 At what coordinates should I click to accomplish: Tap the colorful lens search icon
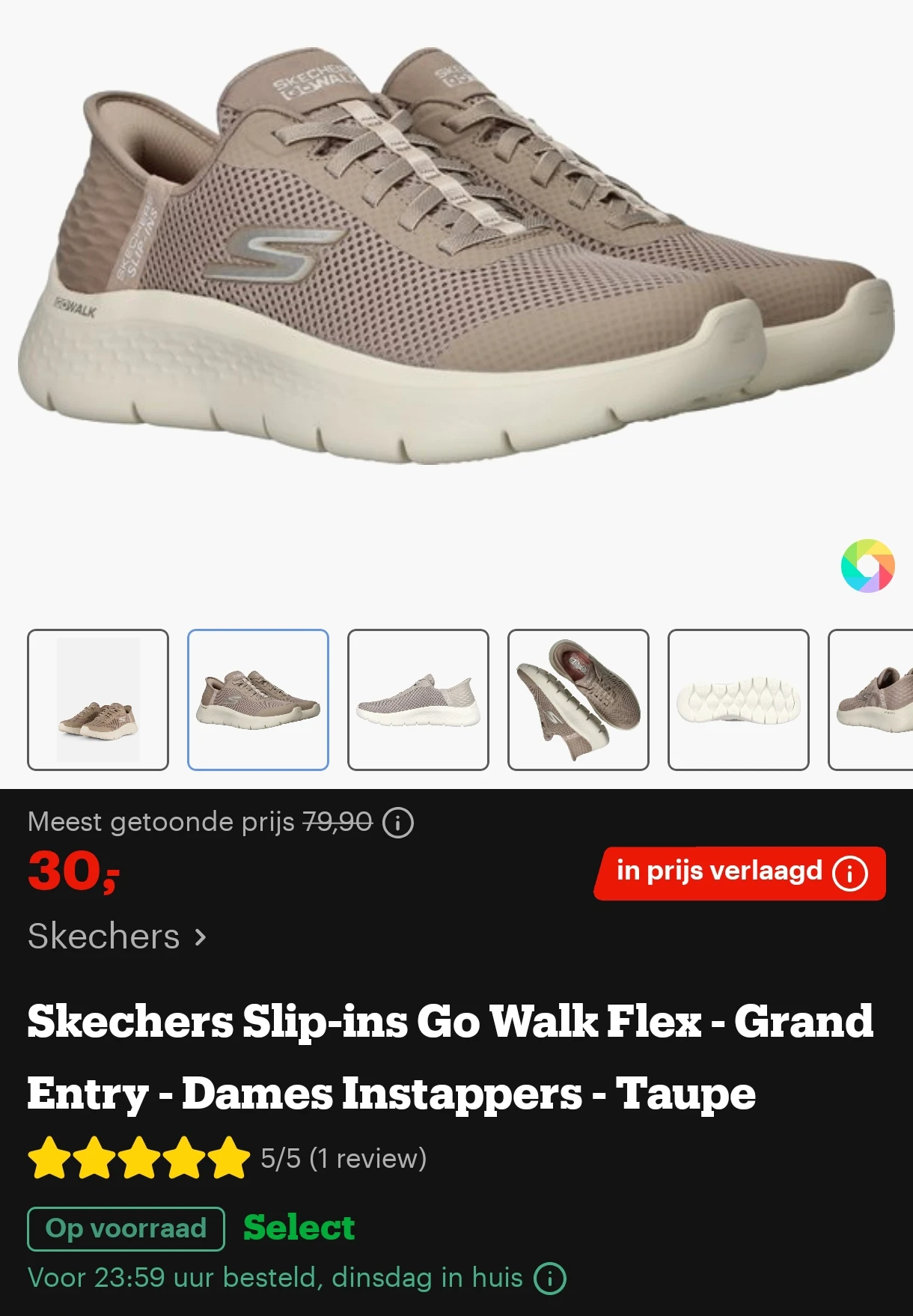(x=867, y=566)
